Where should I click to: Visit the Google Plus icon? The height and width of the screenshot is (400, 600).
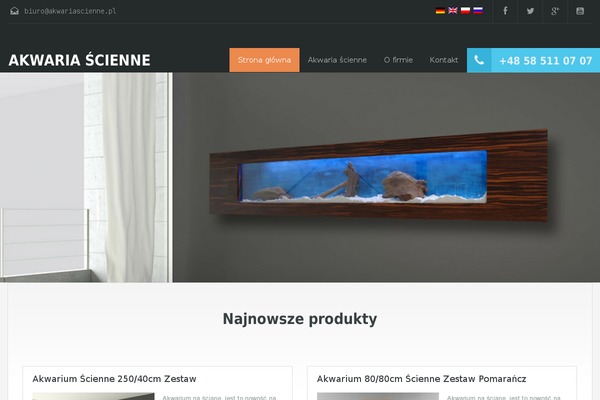(555, 11)
